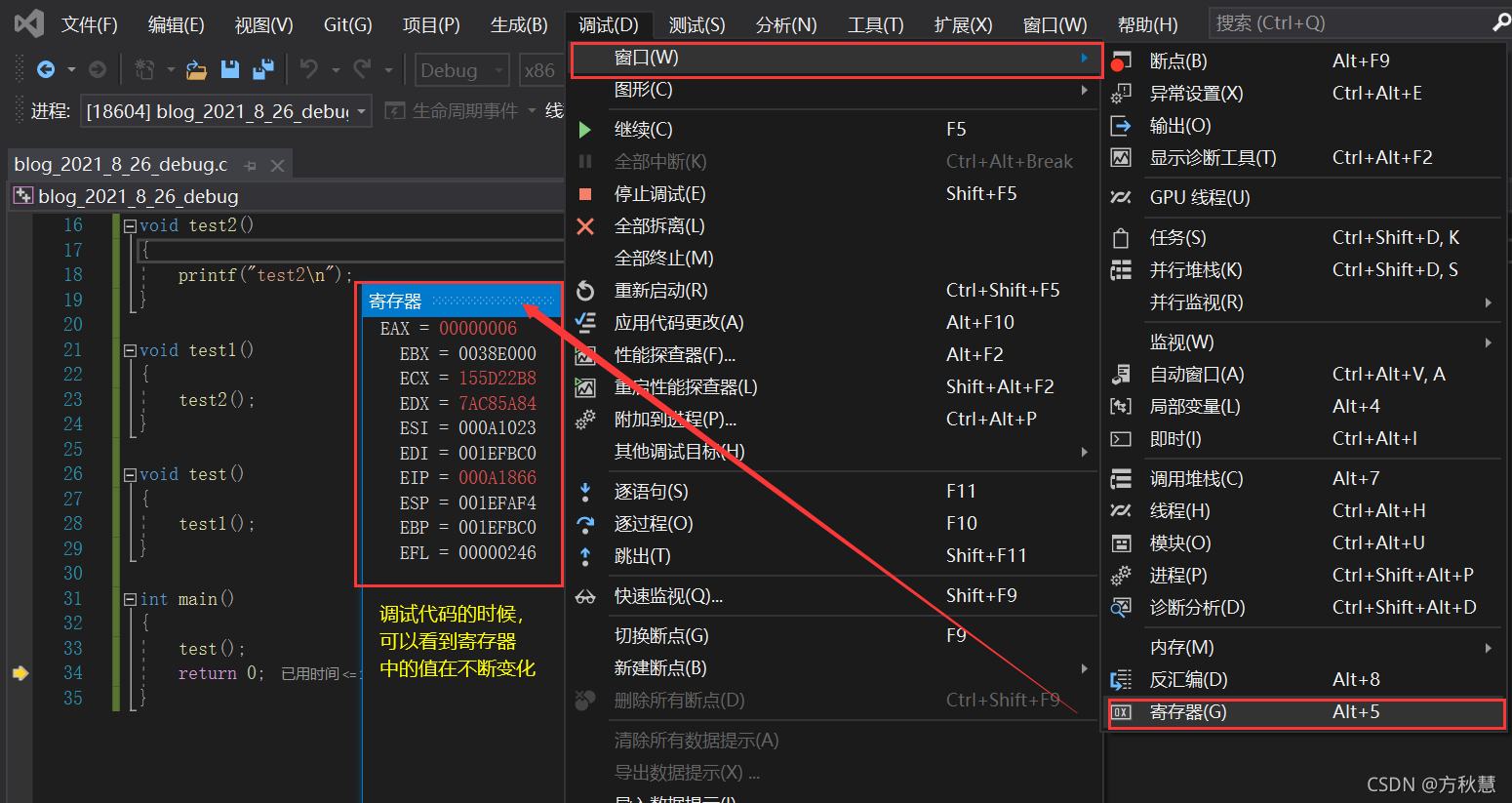This screenshot has width=1512, height=803.
Task: Select 模块(O) modules menu entry
Action: [x=1303, y=543]
